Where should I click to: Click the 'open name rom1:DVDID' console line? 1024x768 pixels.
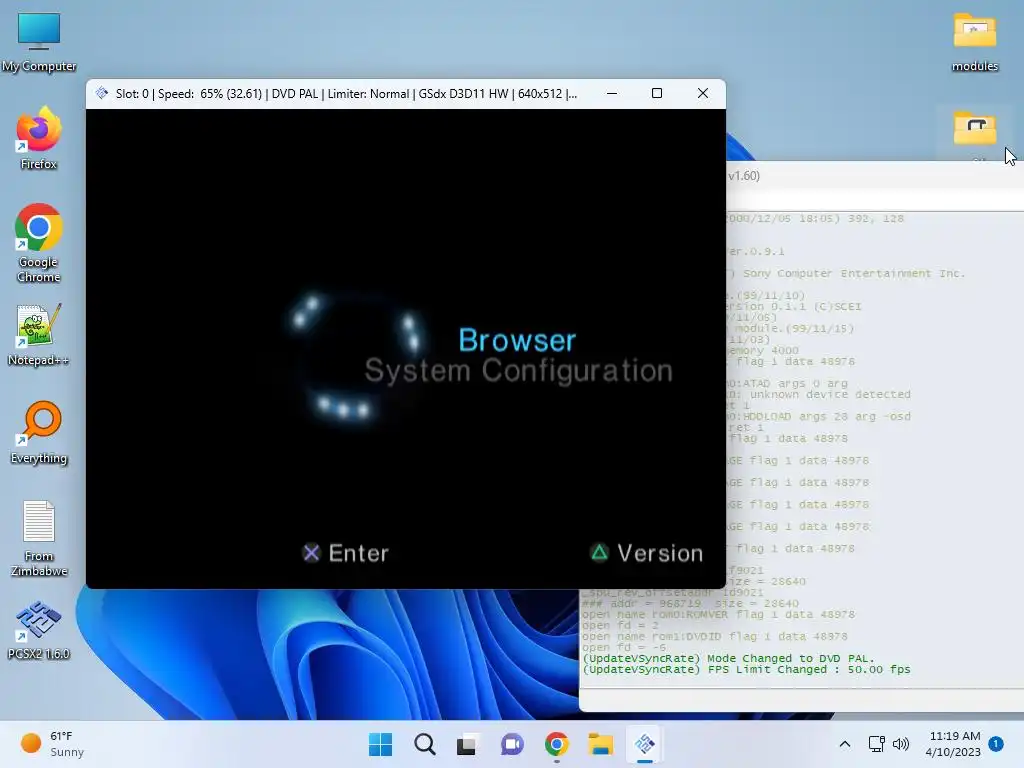(714, 636)
